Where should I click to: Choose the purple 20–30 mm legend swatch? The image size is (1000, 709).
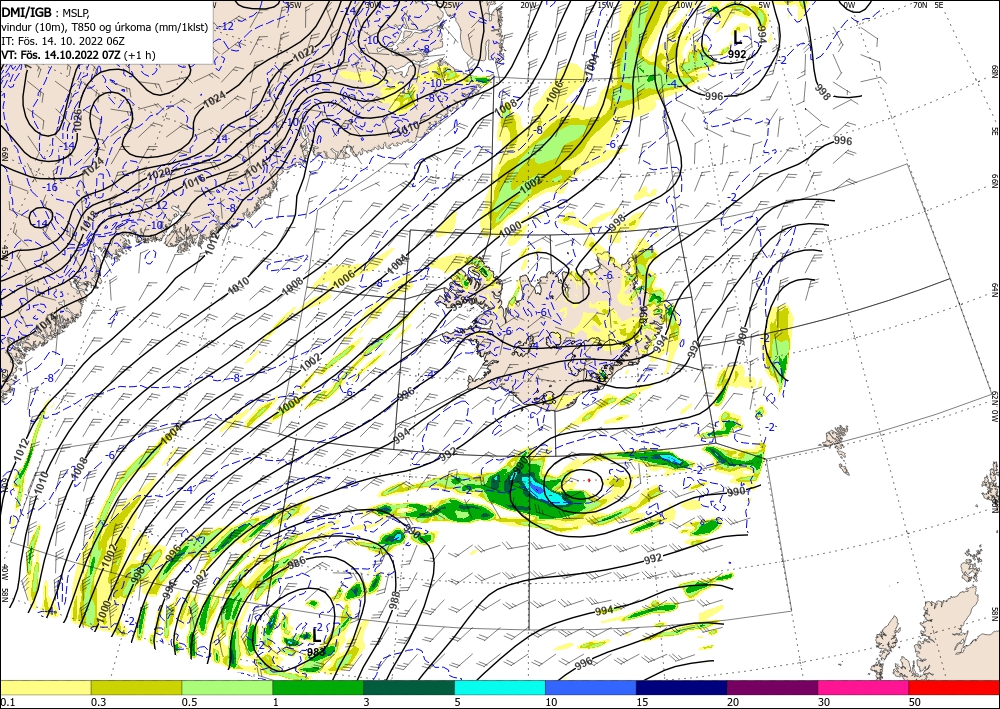[x=772, y=687]
